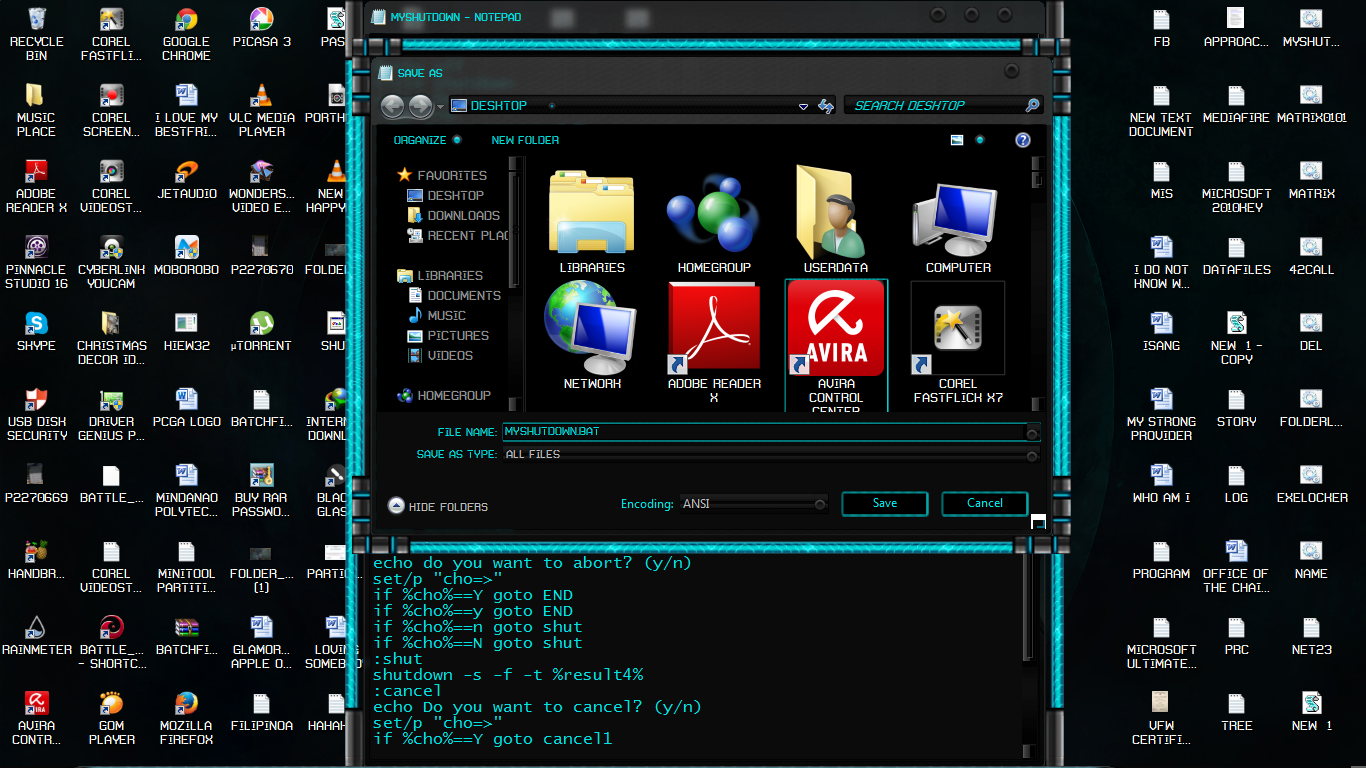Select the µTorrent desktop icon
Screen dimensions: 1366x770
(262, 331)
